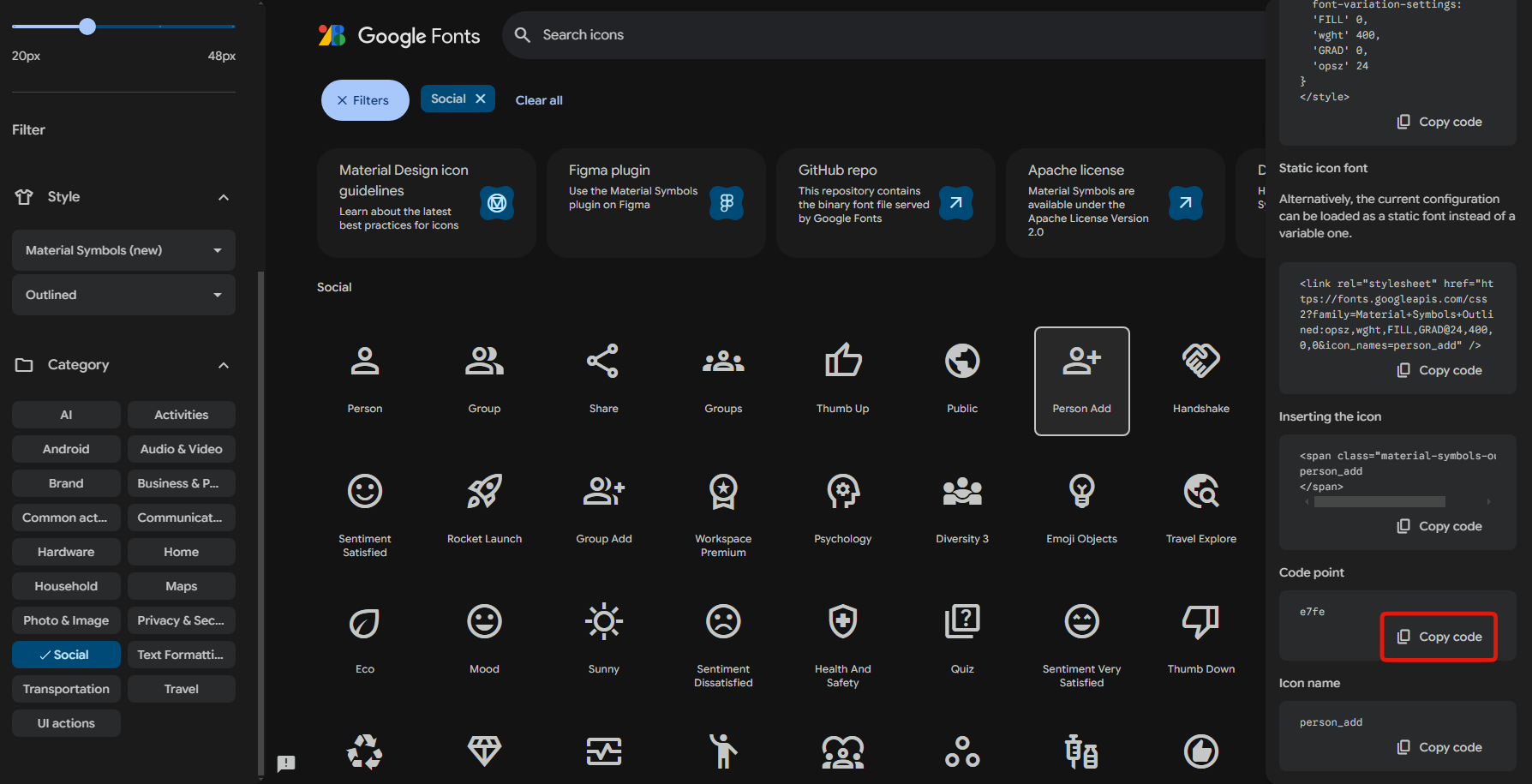
Task: Open the Outlined style dropdown
Action: [123, 295]
